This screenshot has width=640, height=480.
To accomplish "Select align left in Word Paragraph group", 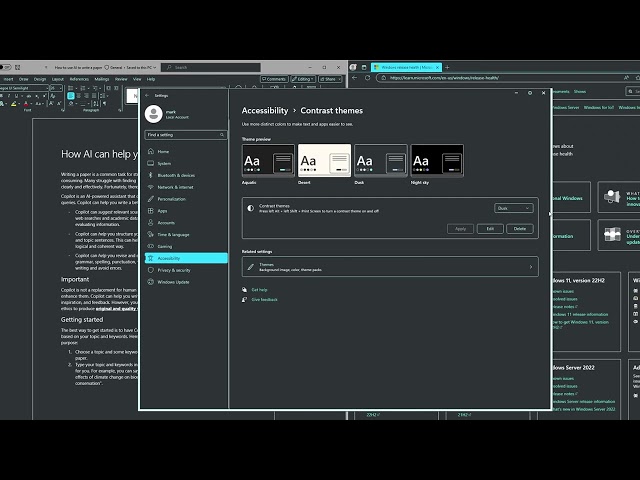I will click(71, 96).
